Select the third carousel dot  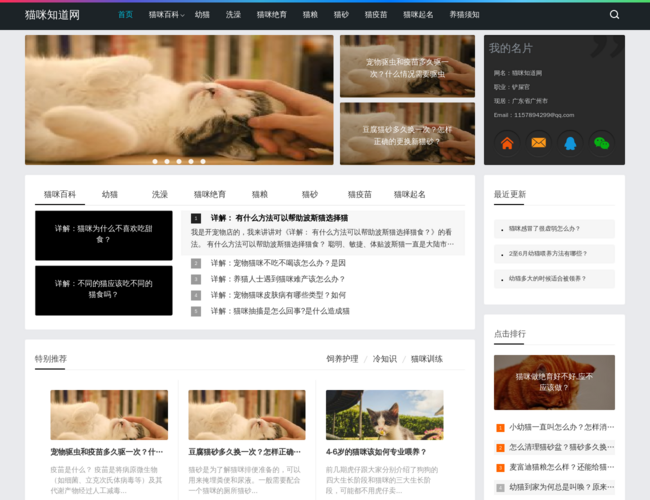pos(179,161)
